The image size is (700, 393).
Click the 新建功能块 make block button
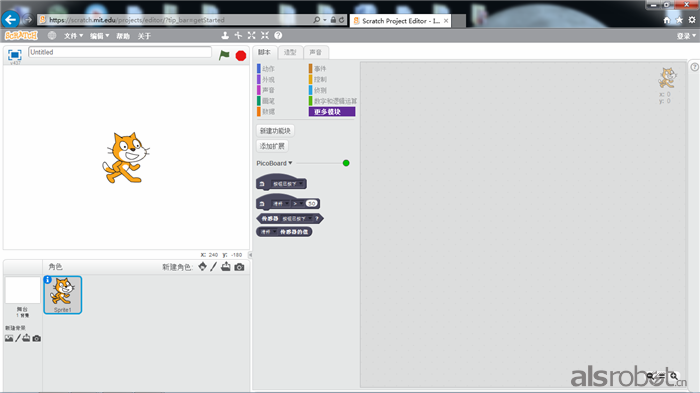(275, 131)
